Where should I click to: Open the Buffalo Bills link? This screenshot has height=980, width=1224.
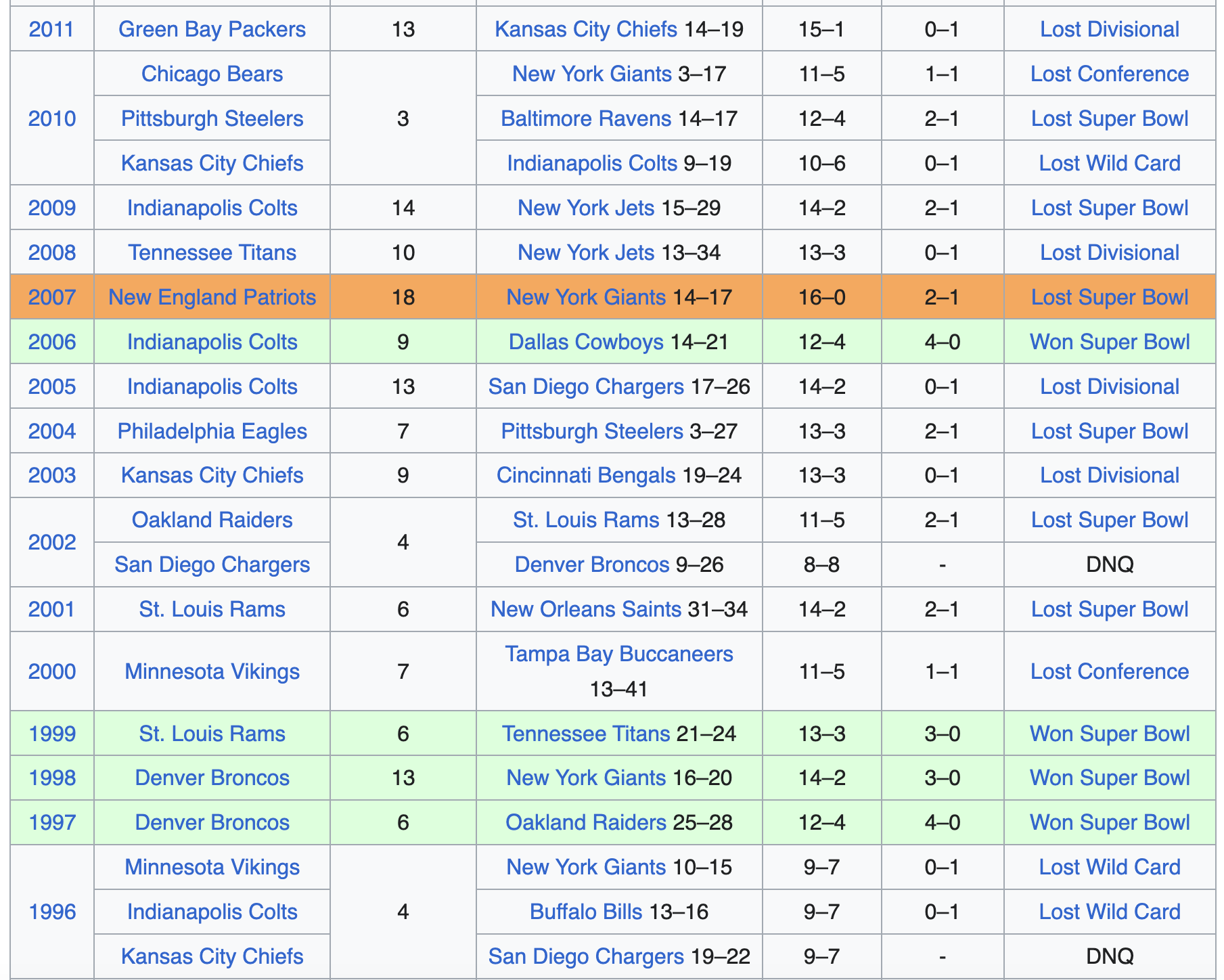pyautogui.click(x=586, y=912)
